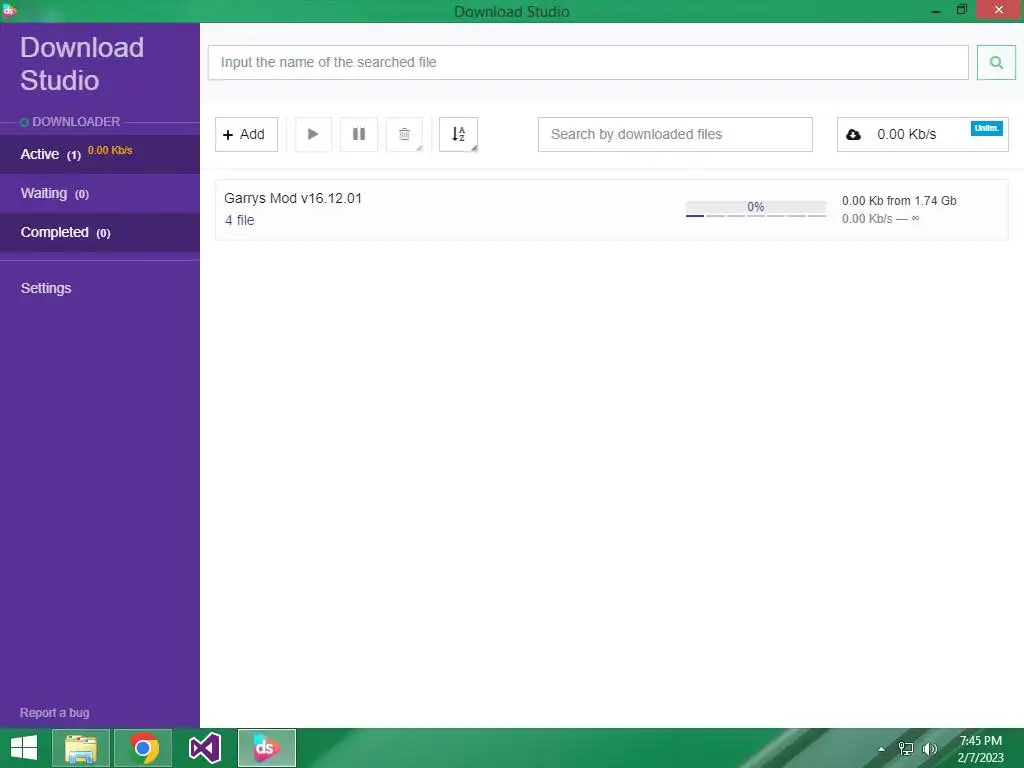Start download with the play icon
Image resolution: width=1024 pixels, height=768 pixels.
coord(313,135)
